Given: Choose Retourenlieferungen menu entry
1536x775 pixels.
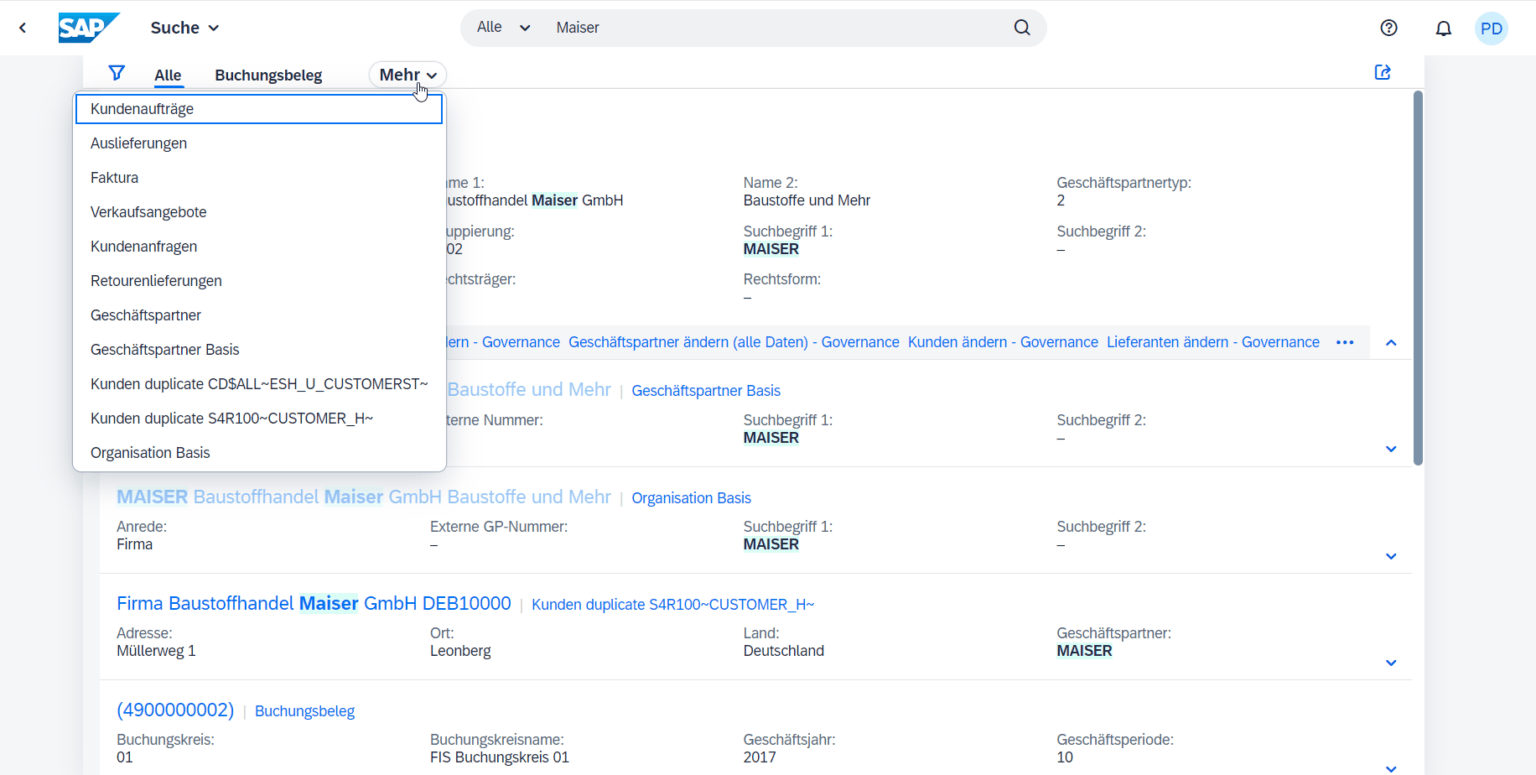Looking at the screenshot, I should (x=259, y=281).
